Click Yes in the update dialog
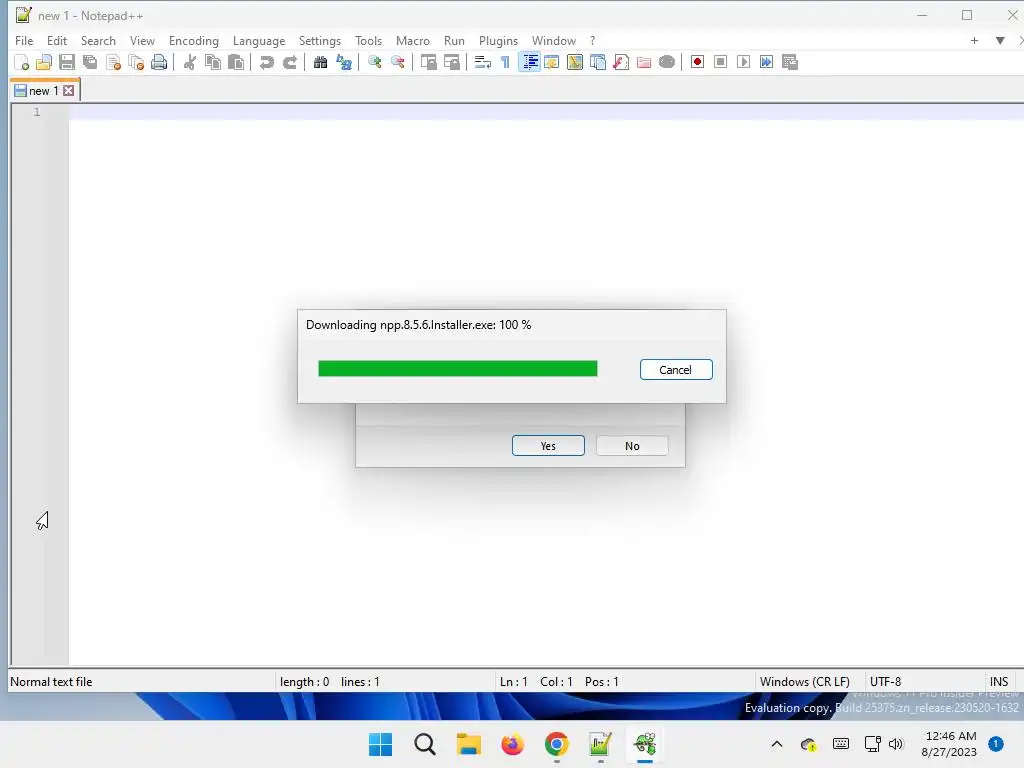 pyautogui.click(x=548, y=445)
